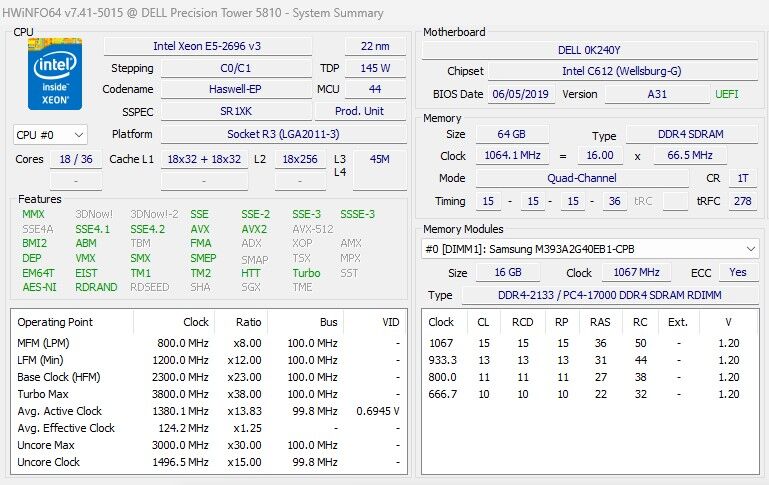Select the Uncore Max row
This screenshot has height=485, width=769.
[x=209, y=445]
